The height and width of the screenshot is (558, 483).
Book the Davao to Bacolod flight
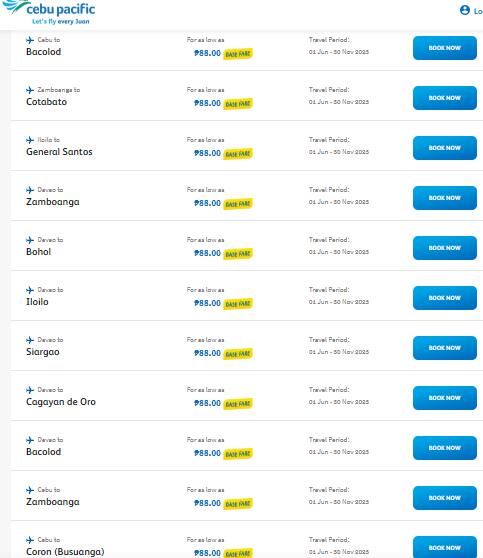445,448
